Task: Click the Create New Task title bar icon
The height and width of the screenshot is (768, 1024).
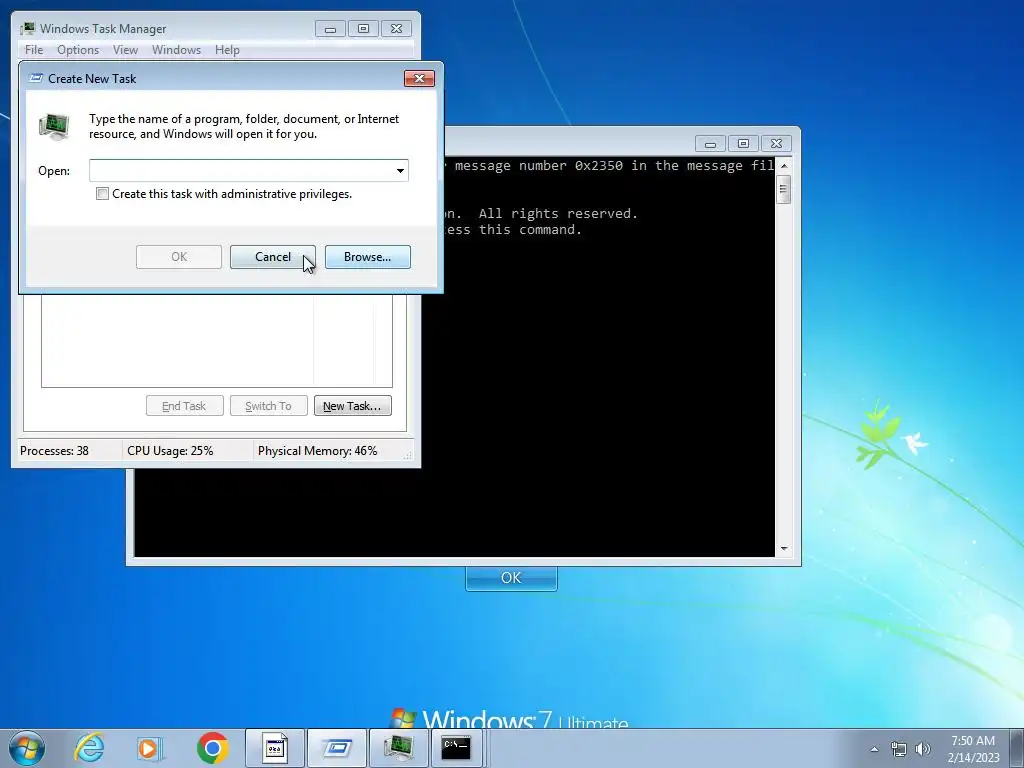Action: coord(37,78)
